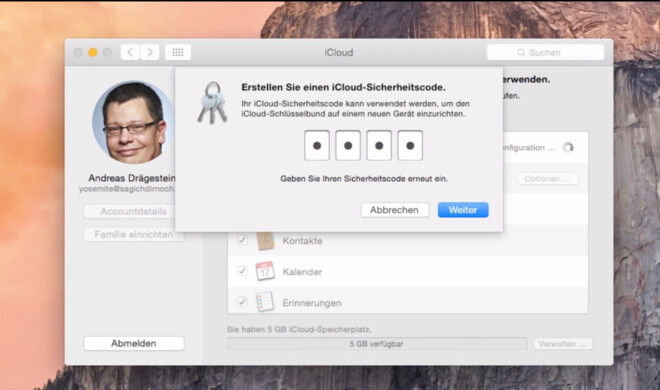This screenshot has width=660, height=390.
Task: Show all preferences grid icon
Action: click(178, 52)
